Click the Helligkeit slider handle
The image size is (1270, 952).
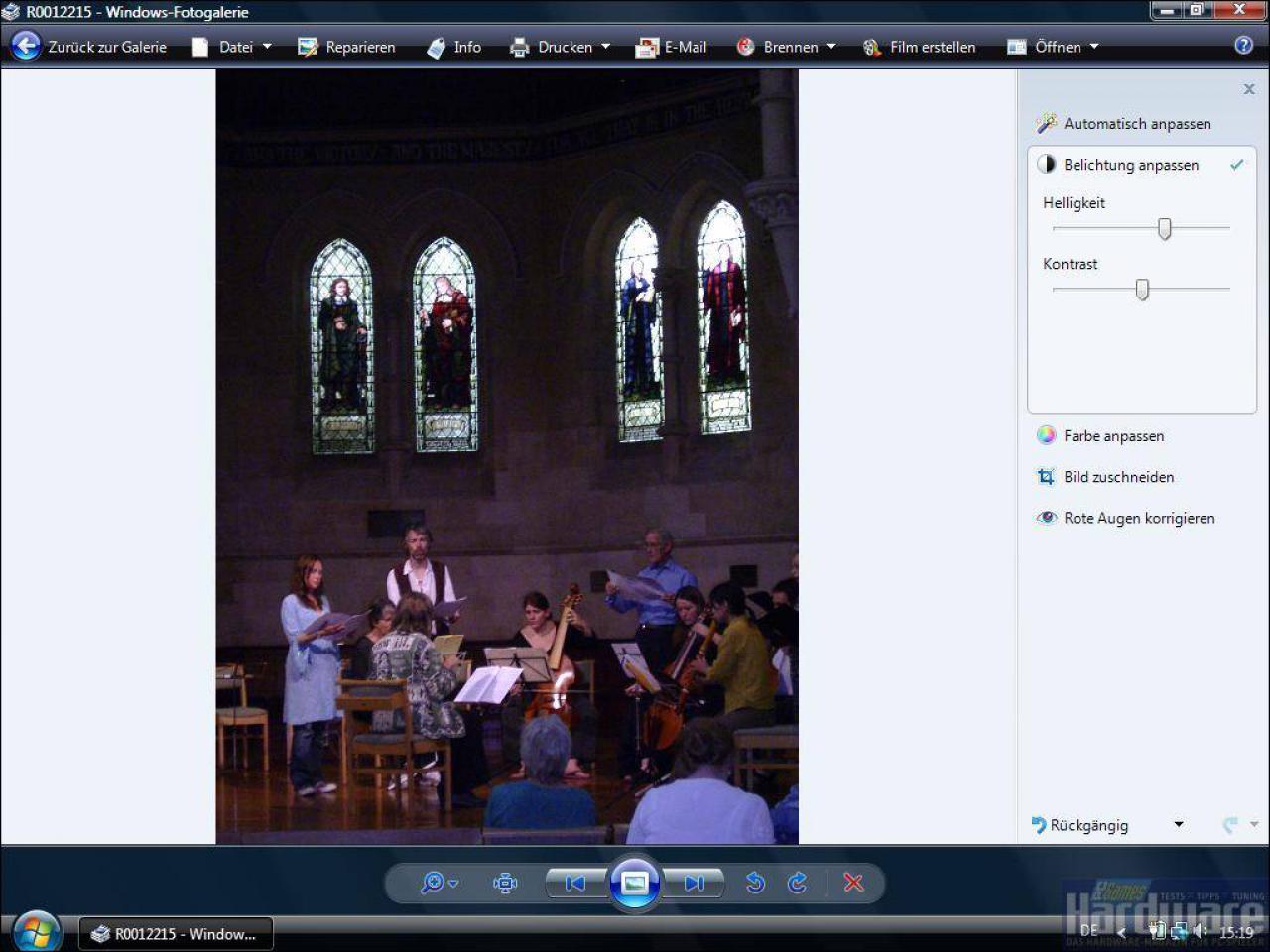[1165, 229]
